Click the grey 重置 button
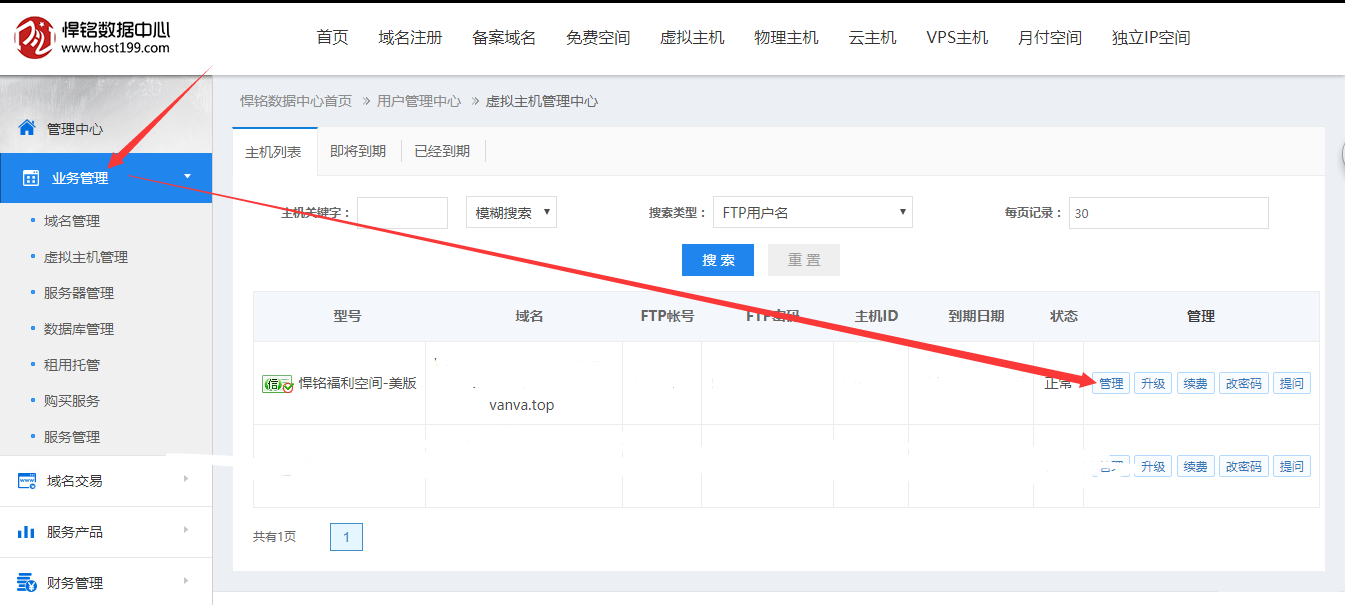This screenshot has height=605, width=1345. point(804,260)
